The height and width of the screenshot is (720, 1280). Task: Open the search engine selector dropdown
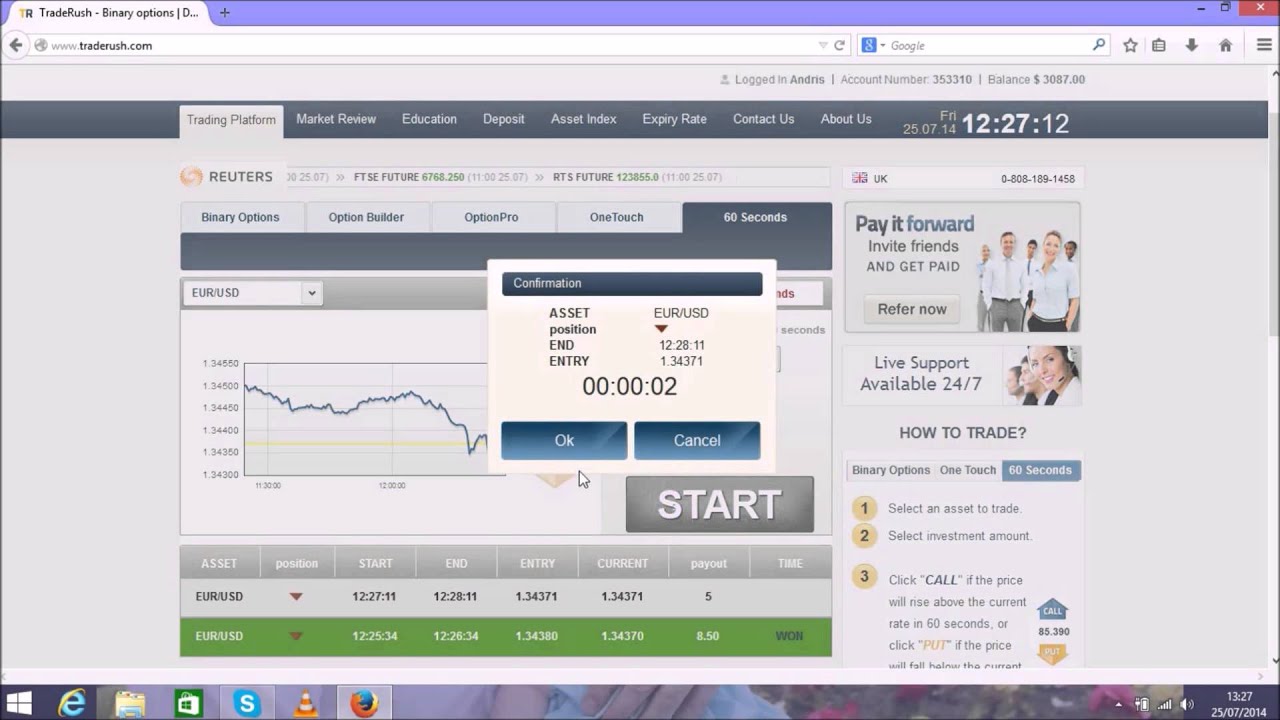pos(872,45)
